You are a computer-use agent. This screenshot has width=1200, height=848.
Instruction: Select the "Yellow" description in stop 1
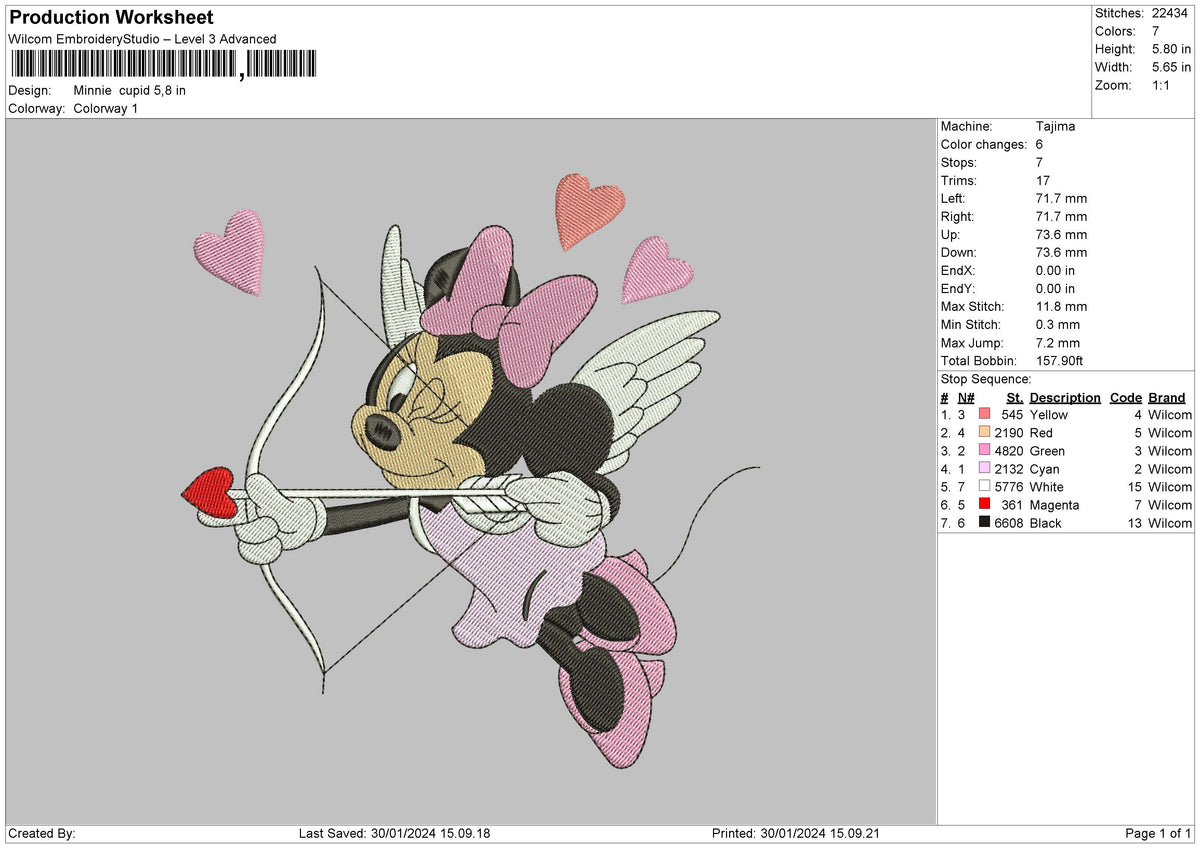point(1049,415)
